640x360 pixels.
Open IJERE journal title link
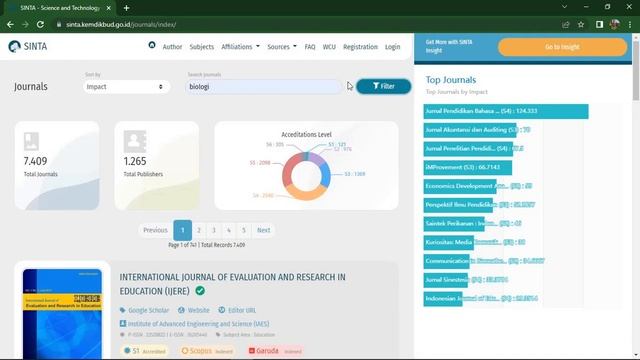pyautogui.click(x=232, y=284)
